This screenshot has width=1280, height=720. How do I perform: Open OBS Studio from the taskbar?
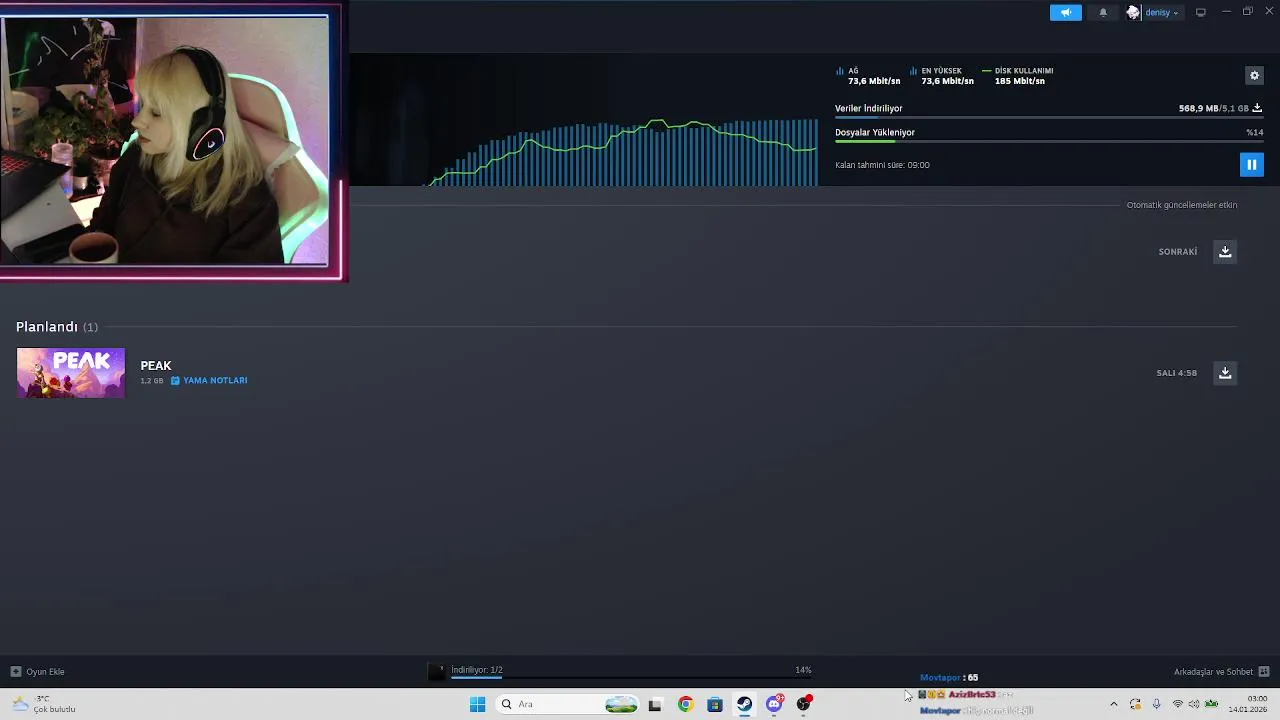pyautogui.click(x=803, y=704)
